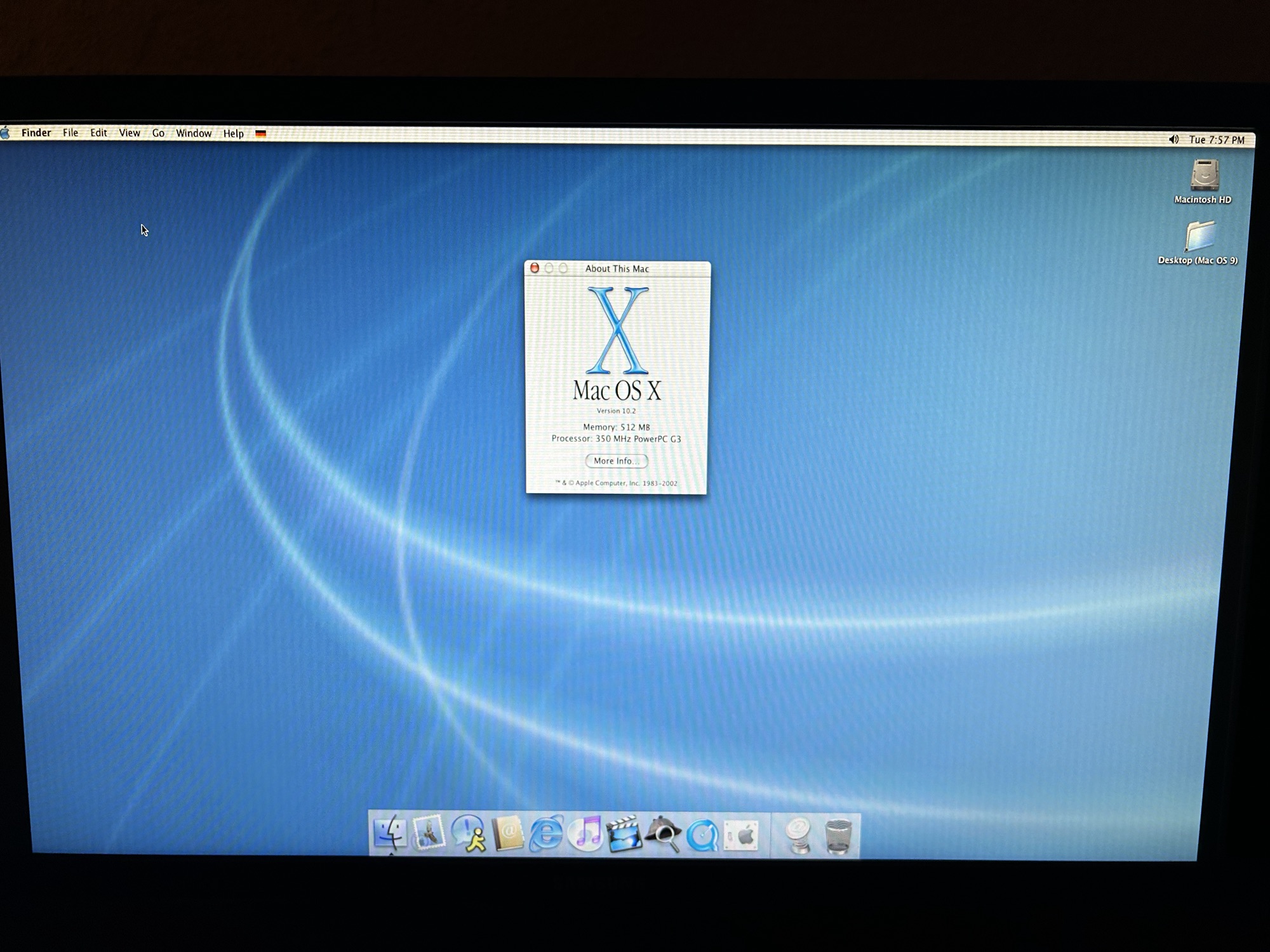Click the Processor: 350 MHz PowerPC G3 line
Screen dimensions: 1270x952
pyautogui.click(x=616, y=439)
